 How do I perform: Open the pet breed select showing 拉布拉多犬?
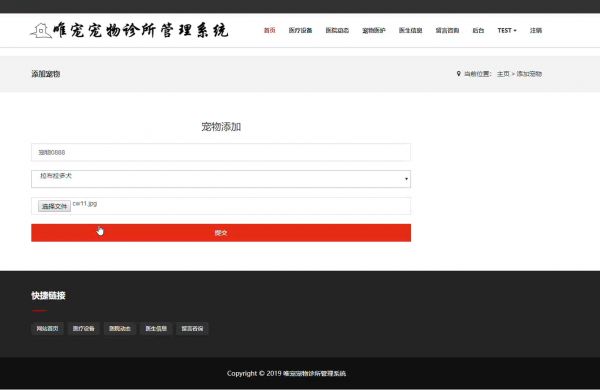tap(221, 179)
